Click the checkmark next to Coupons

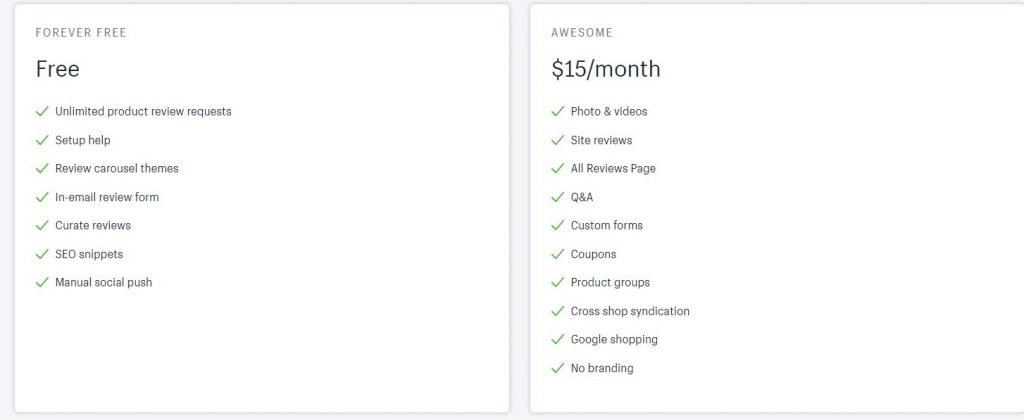[x=558, y=254]
